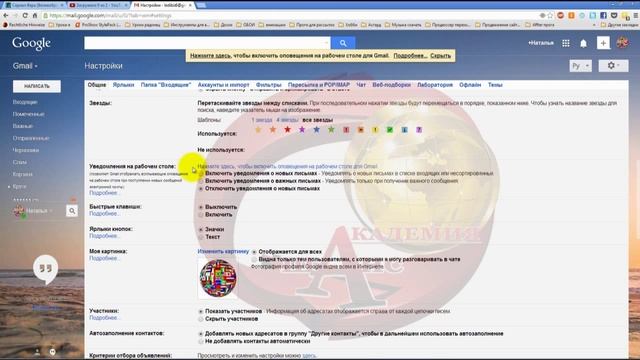Screen dimensions: 640x360
Task: Choose 'Значки' for button labels
Action: click(201, 229)
